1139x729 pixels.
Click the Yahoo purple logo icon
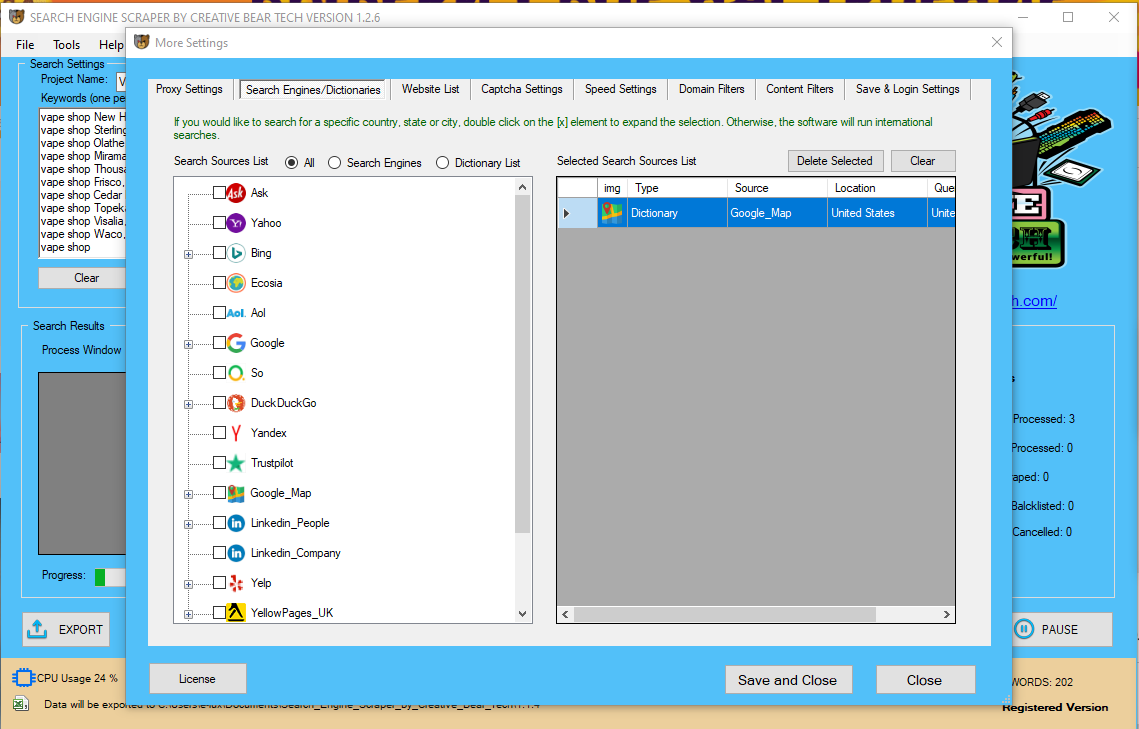[x=236, y=223]
